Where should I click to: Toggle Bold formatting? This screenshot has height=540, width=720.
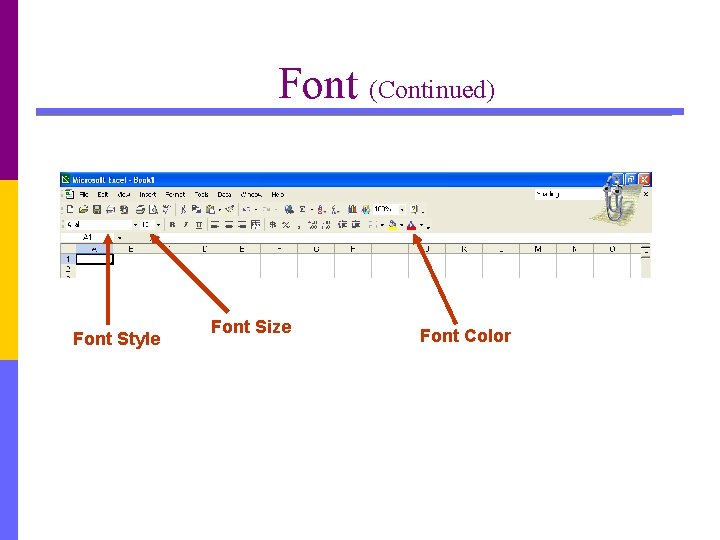click(x=172, y=225)
